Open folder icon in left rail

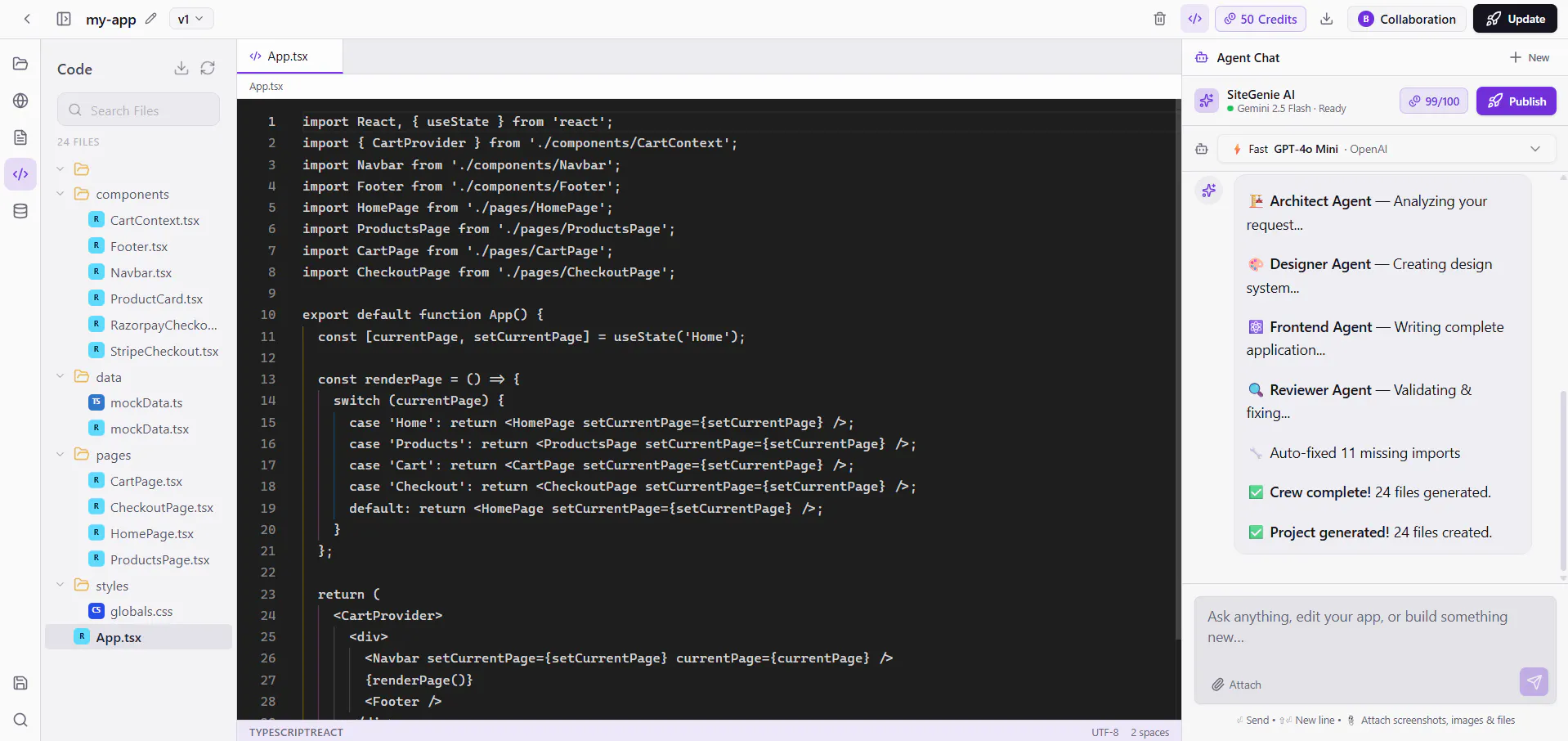20,64
